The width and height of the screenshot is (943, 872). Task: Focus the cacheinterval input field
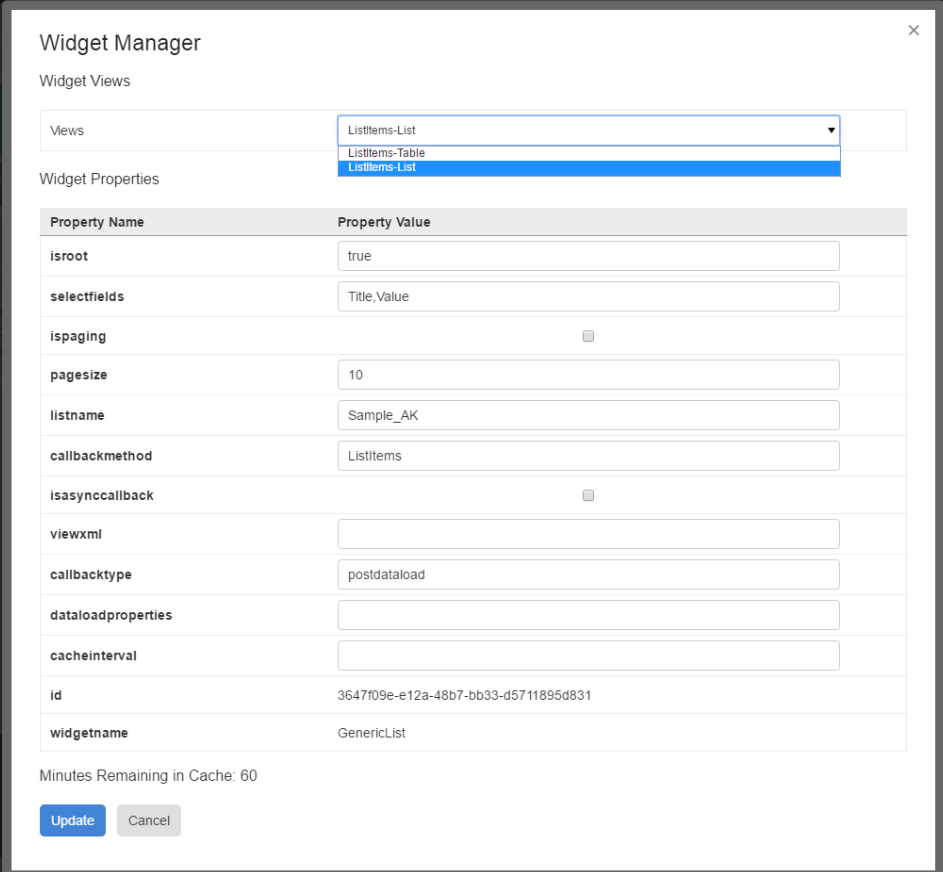pos(588,655)
